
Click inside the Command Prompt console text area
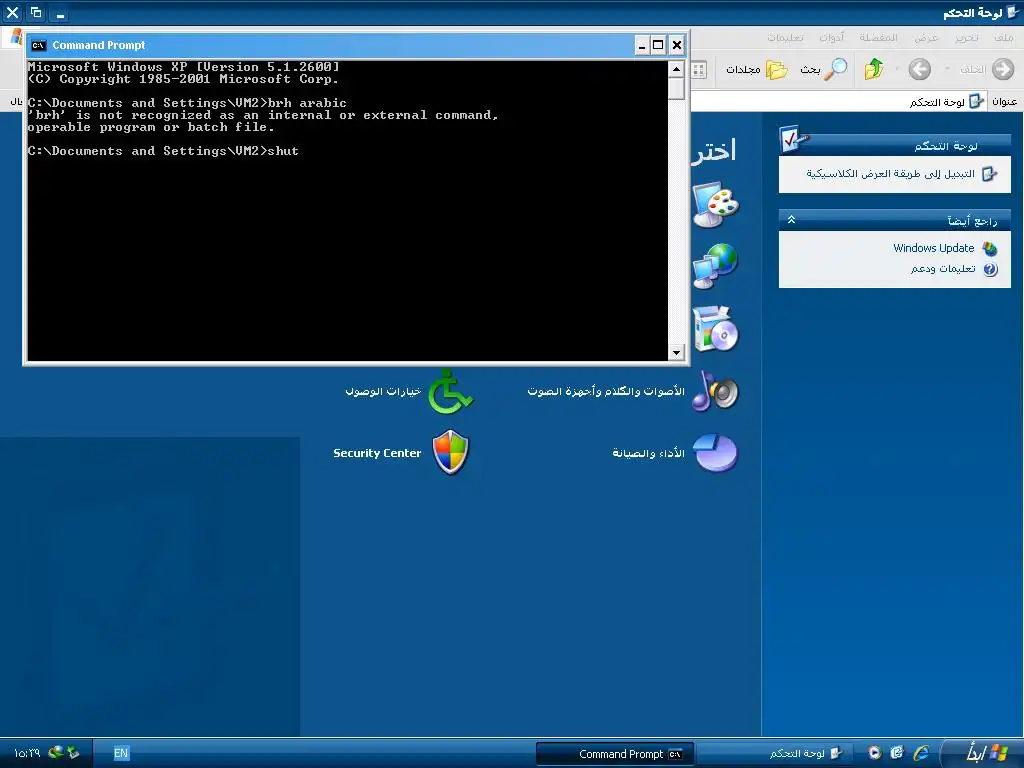pyautogui.click(x=347, y=210)
